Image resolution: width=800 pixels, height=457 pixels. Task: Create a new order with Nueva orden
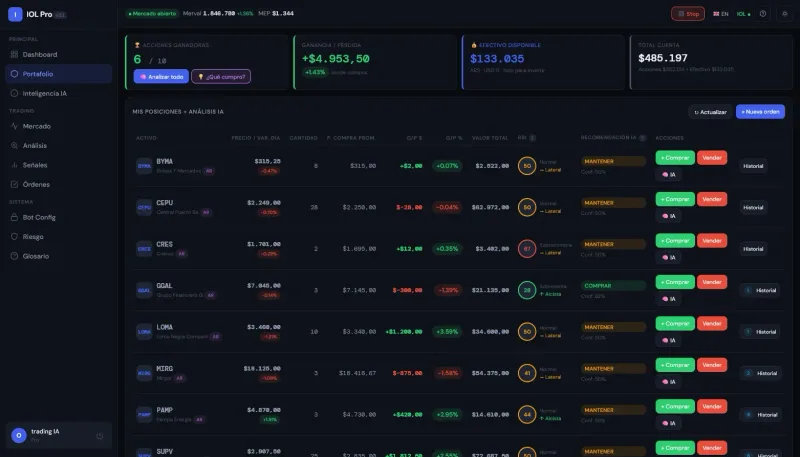point(760,112)
